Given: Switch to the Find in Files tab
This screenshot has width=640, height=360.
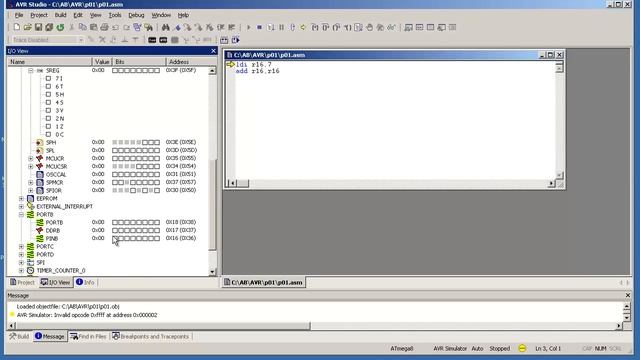Looking at the screenshot, I should 88,336.
